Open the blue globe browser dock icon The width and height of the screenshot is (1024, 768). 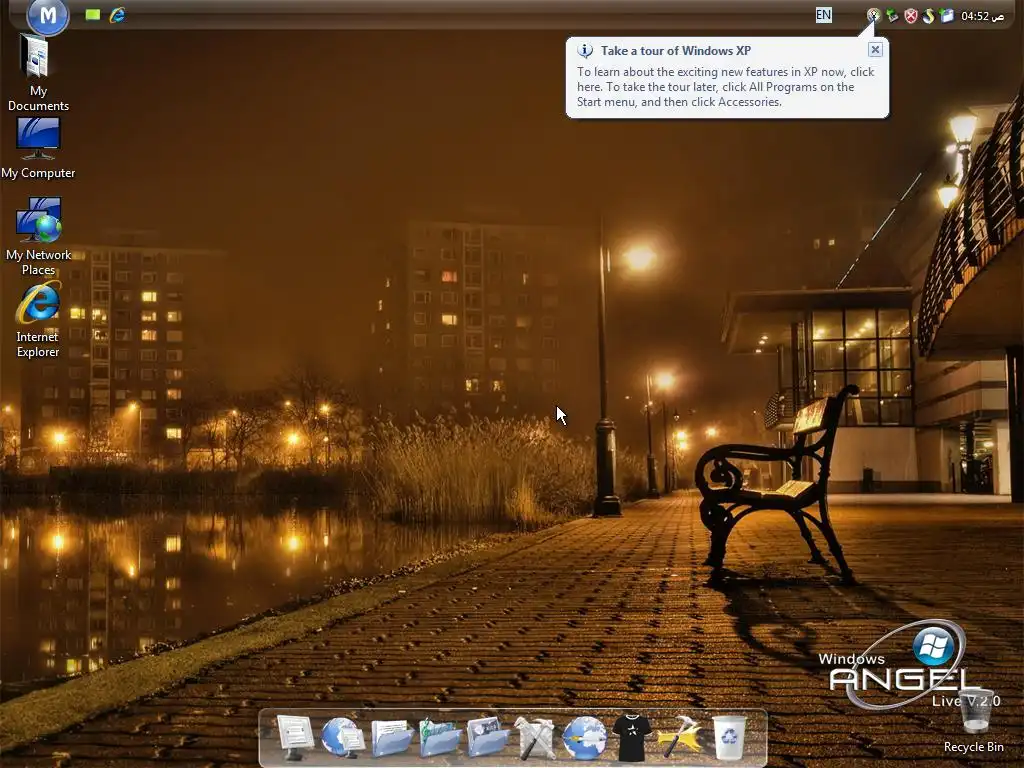tap(584, 738)
